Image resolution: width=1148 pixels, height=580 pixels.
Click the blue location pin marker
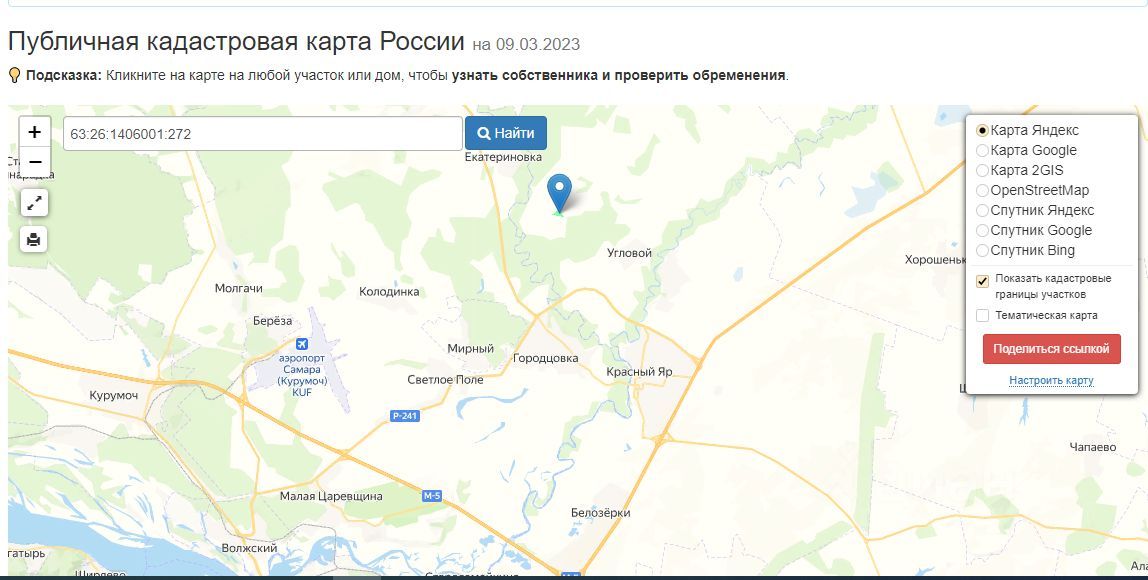point(559,193)
